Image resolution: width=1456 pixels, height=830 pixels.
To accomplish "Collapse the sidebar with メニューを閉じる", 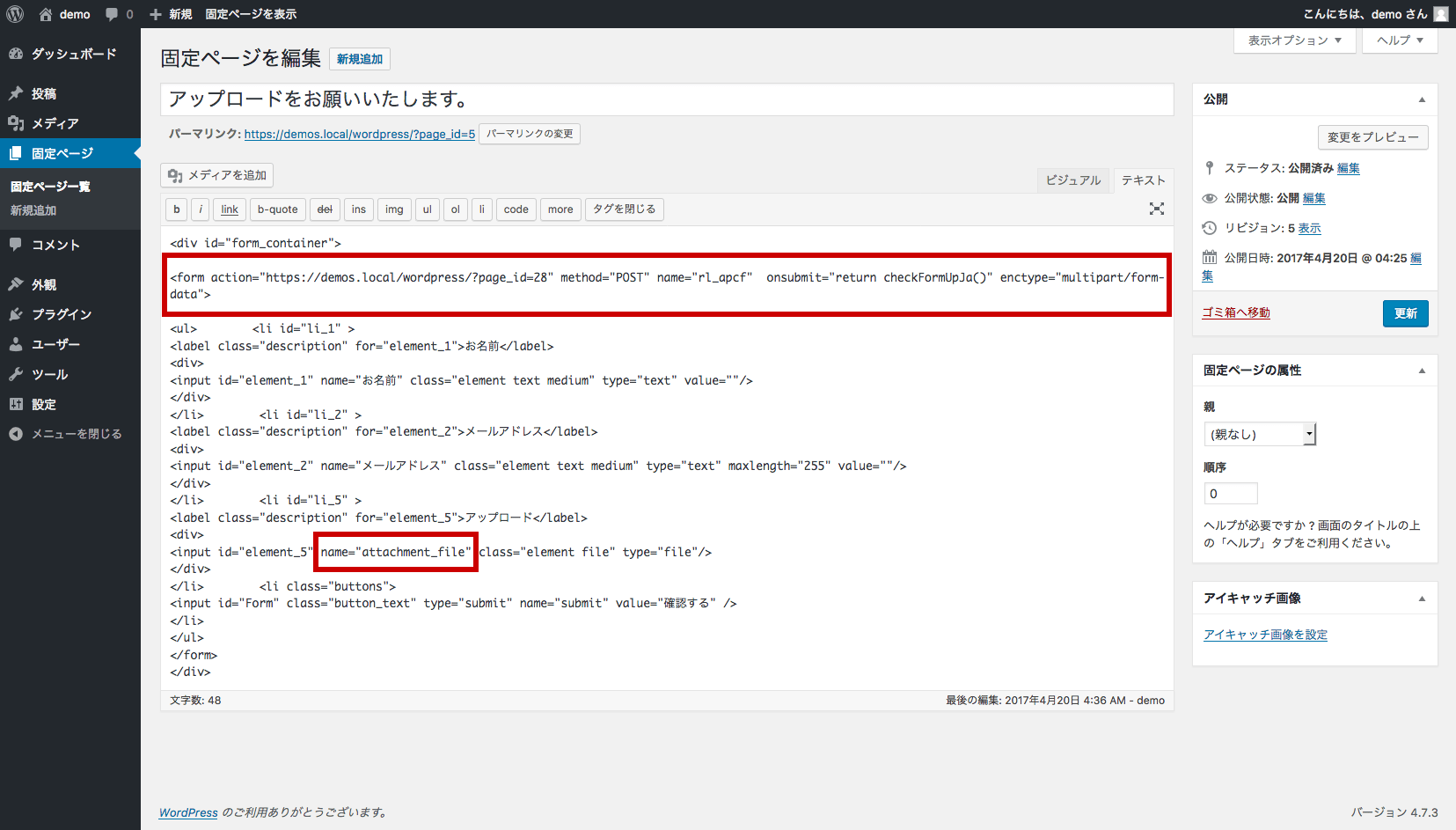I will [70, 434].
